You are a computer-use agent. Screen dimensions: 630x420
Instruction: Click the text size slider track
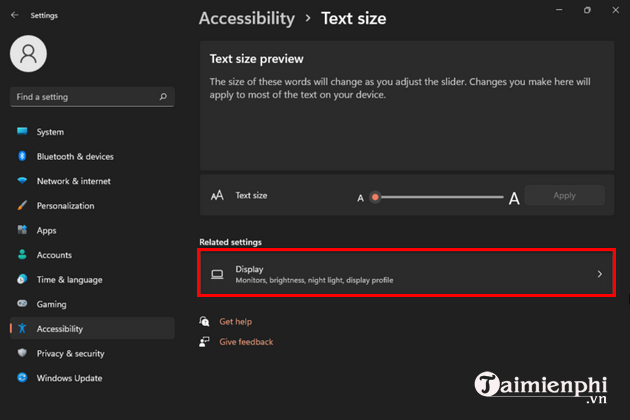point(439,197)
